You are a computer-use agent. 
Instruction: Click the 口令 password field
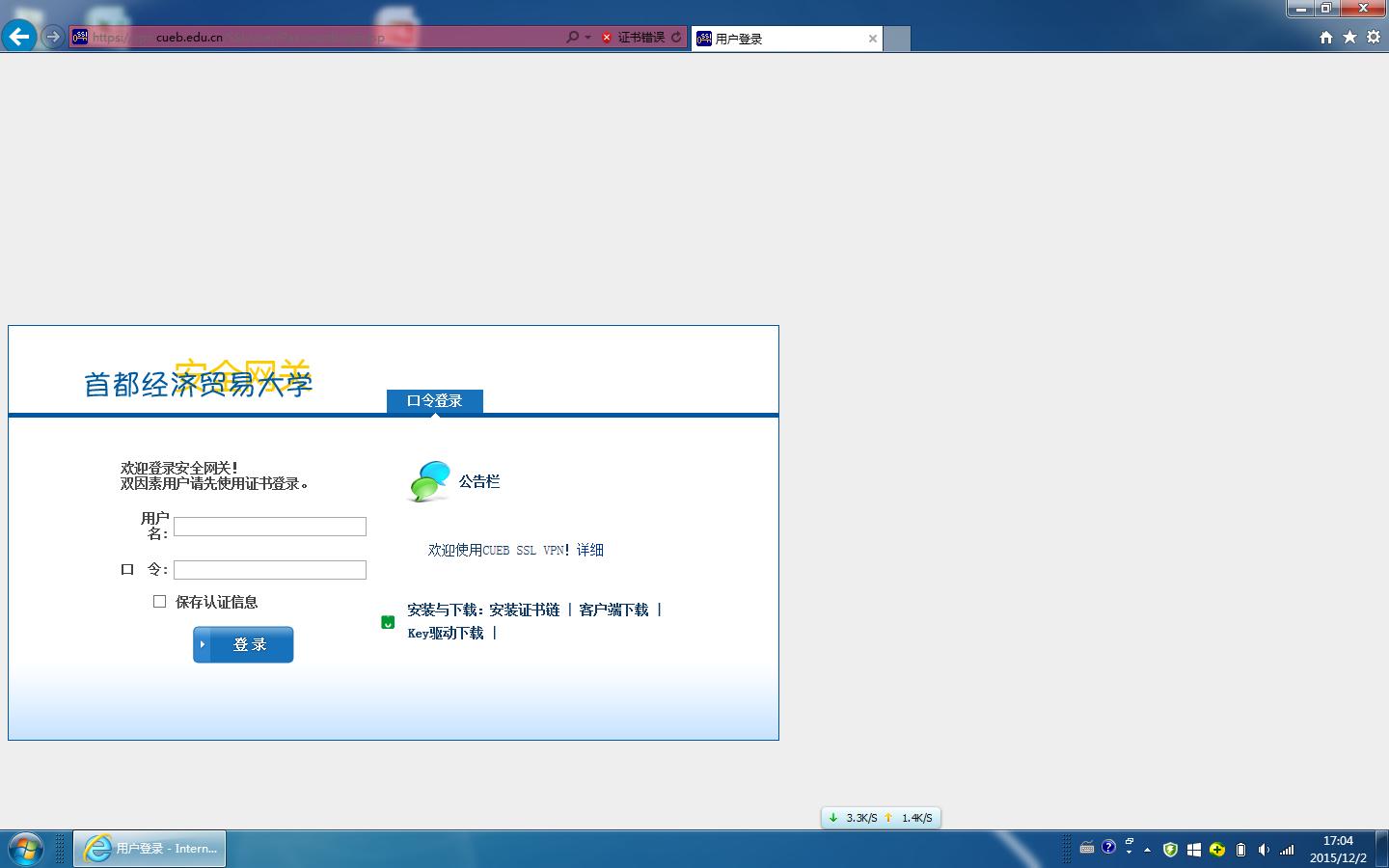click(270, 570)
